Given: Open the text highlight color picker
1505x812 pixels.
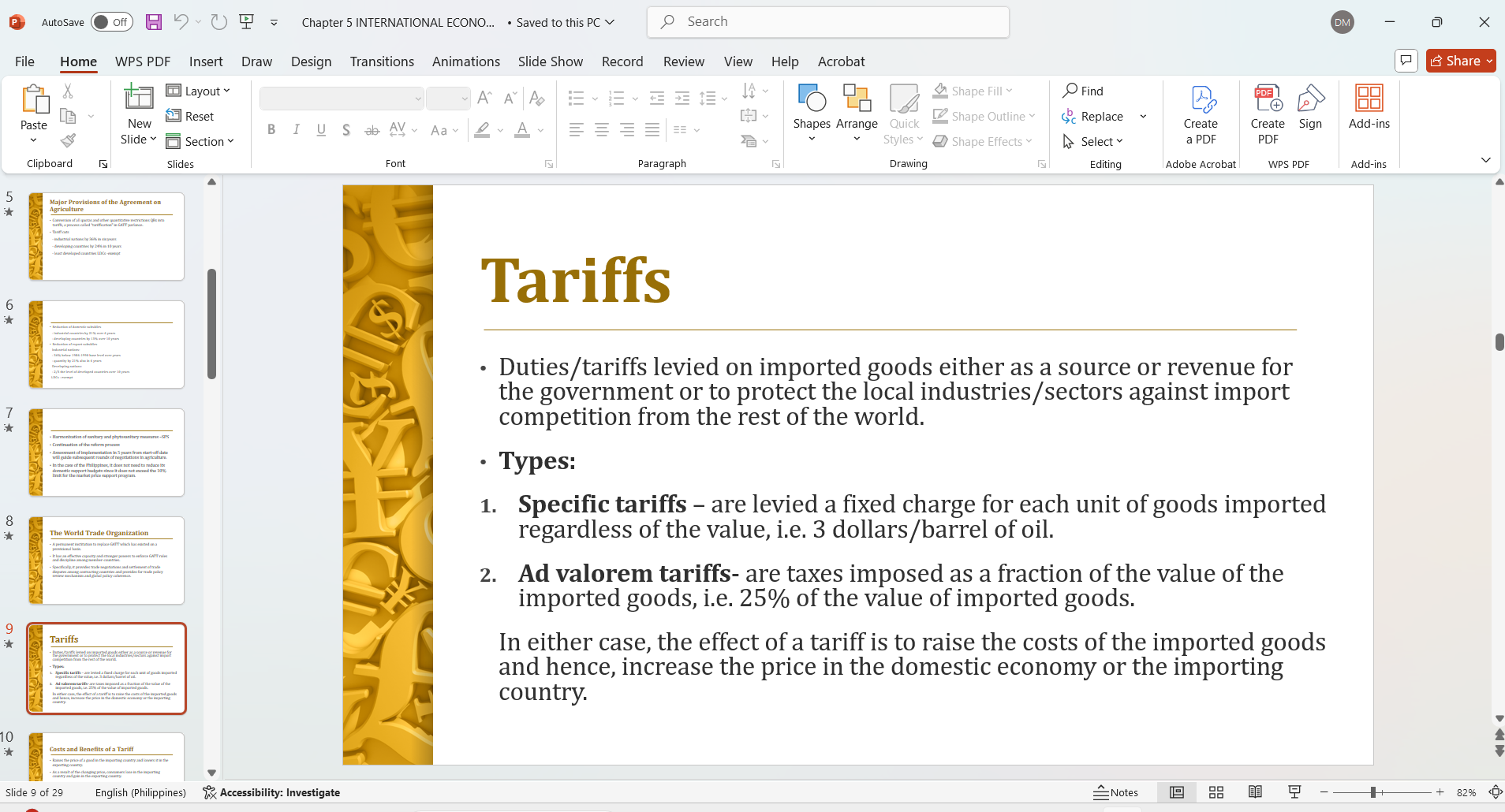Looking at the screenshot, I should coord(482,130).
